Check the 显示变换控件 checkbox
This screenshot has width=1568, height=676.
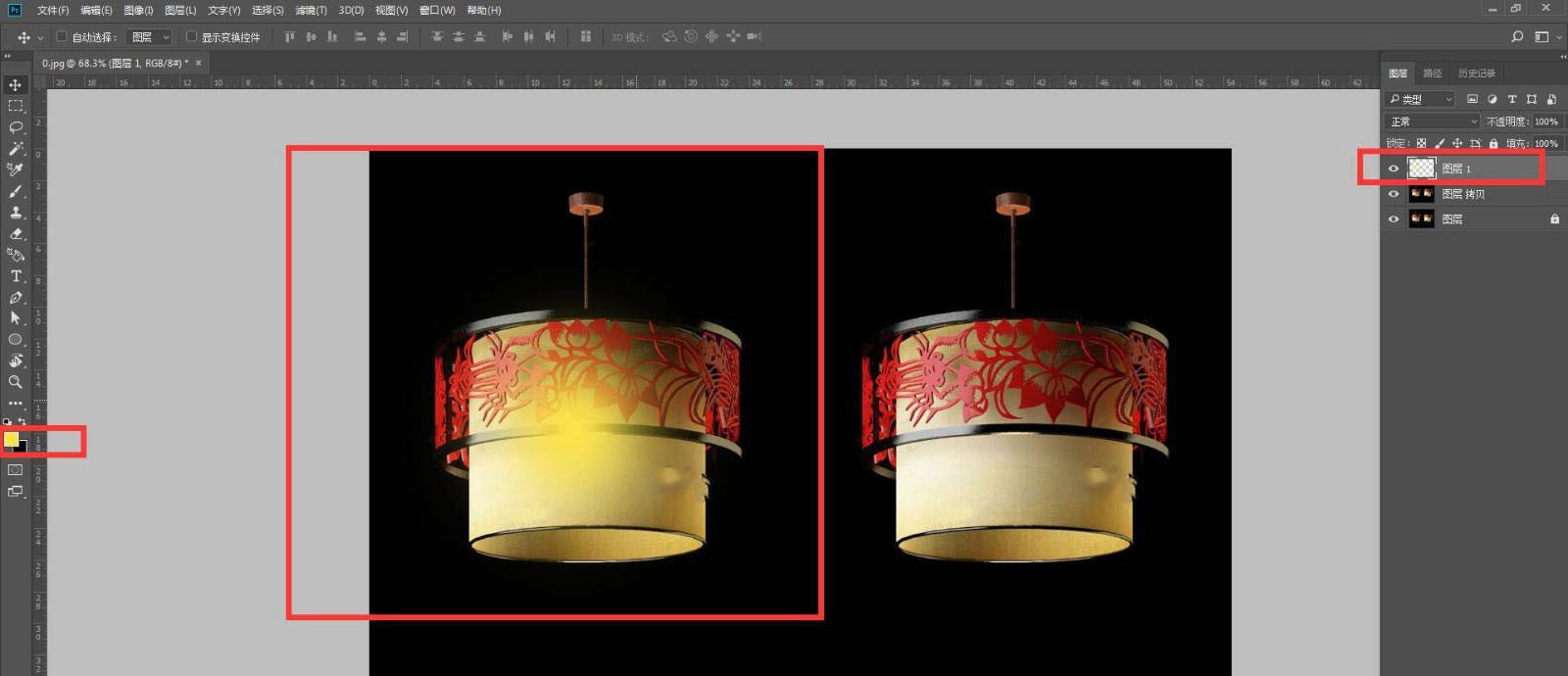(x=191, y=37)
